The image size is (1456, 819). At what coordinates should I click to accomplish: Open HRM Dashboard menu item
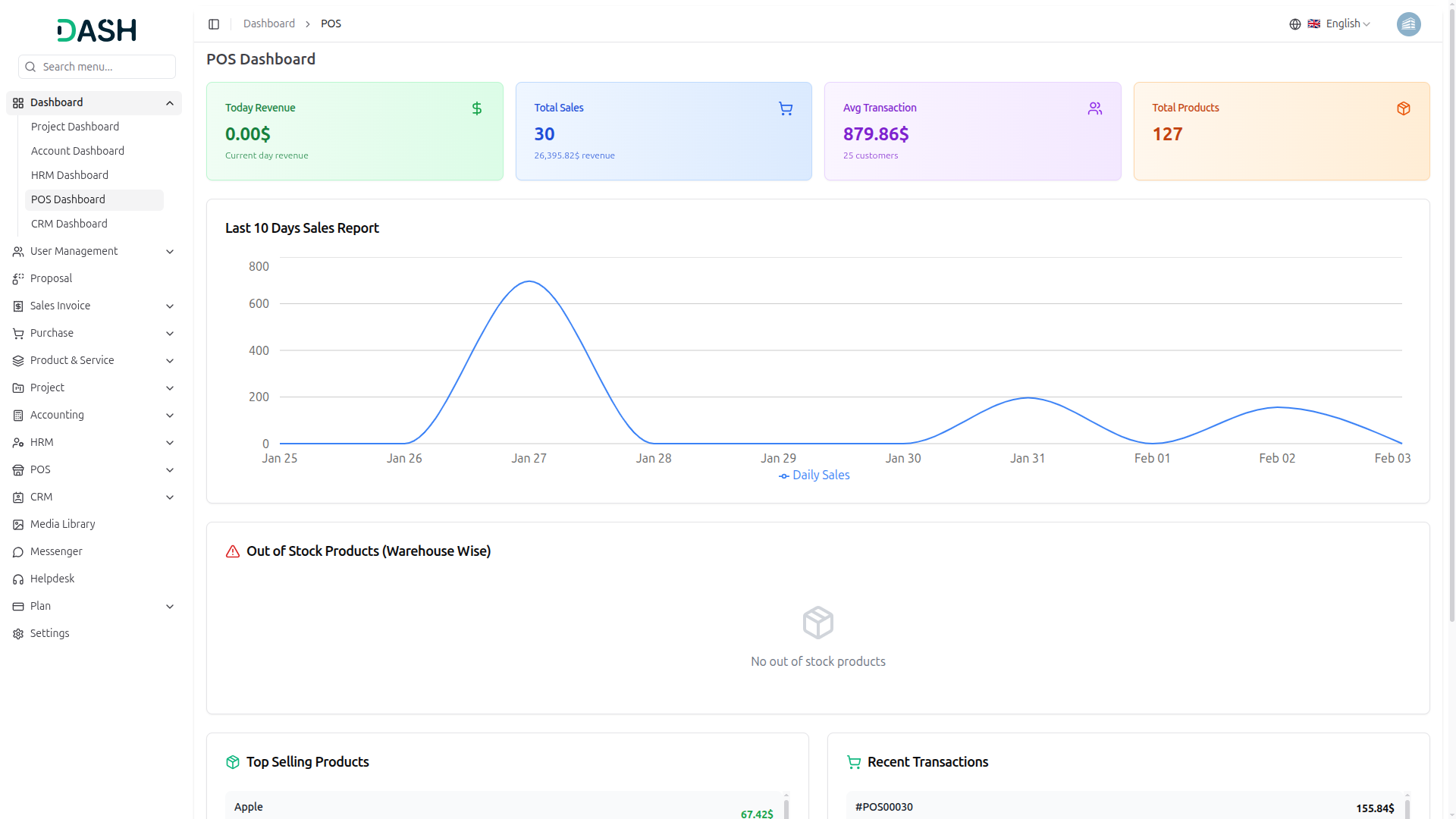point(94,175)
